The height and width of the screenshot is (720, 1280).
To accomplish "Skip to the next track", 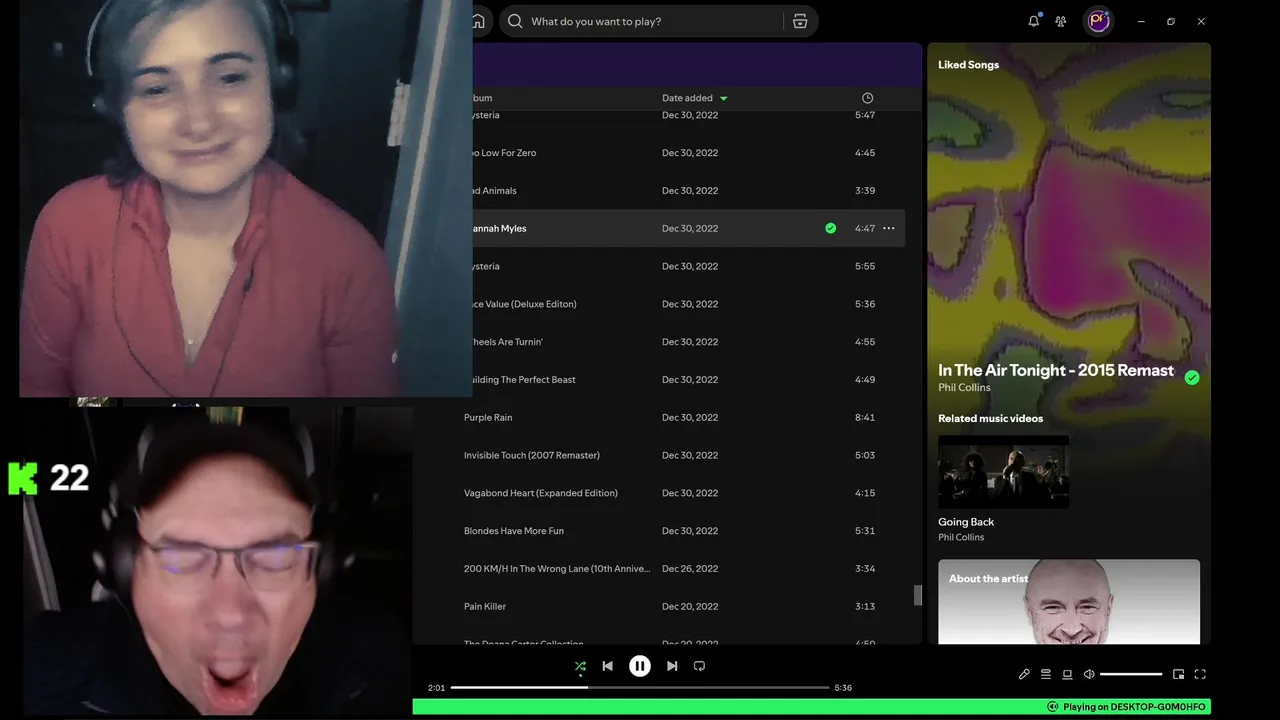I will [672, 666].
